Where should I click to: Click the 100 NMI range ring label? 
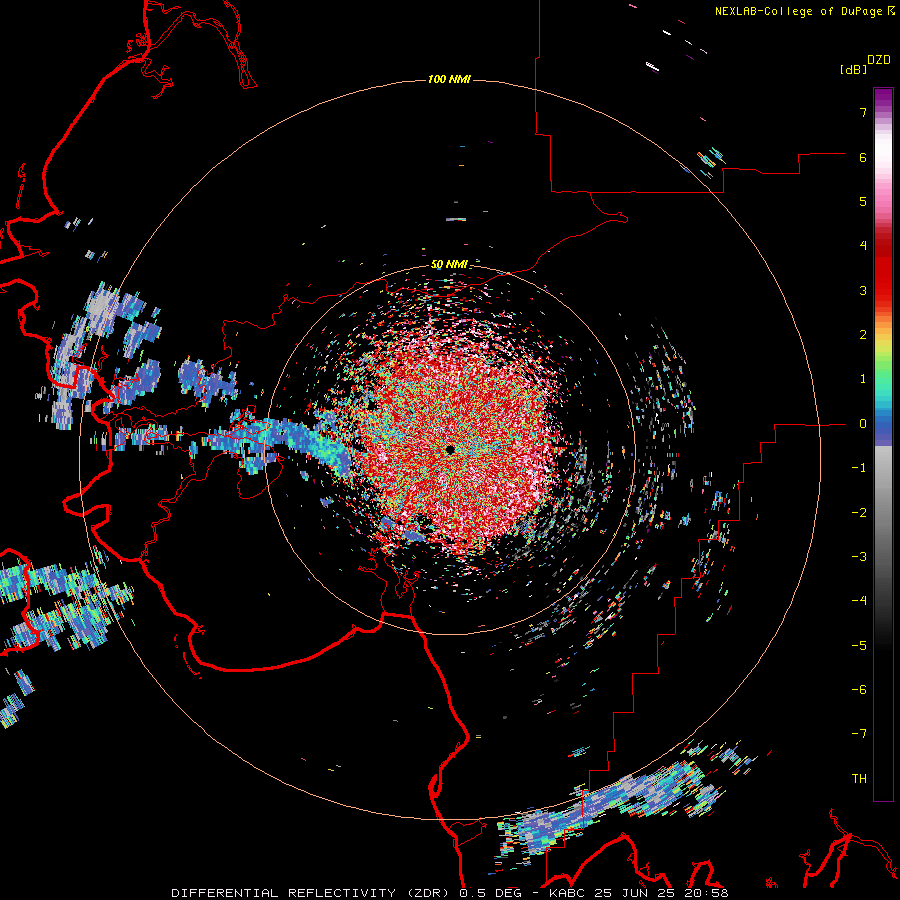pyautogui.click(x=449, y=79)
